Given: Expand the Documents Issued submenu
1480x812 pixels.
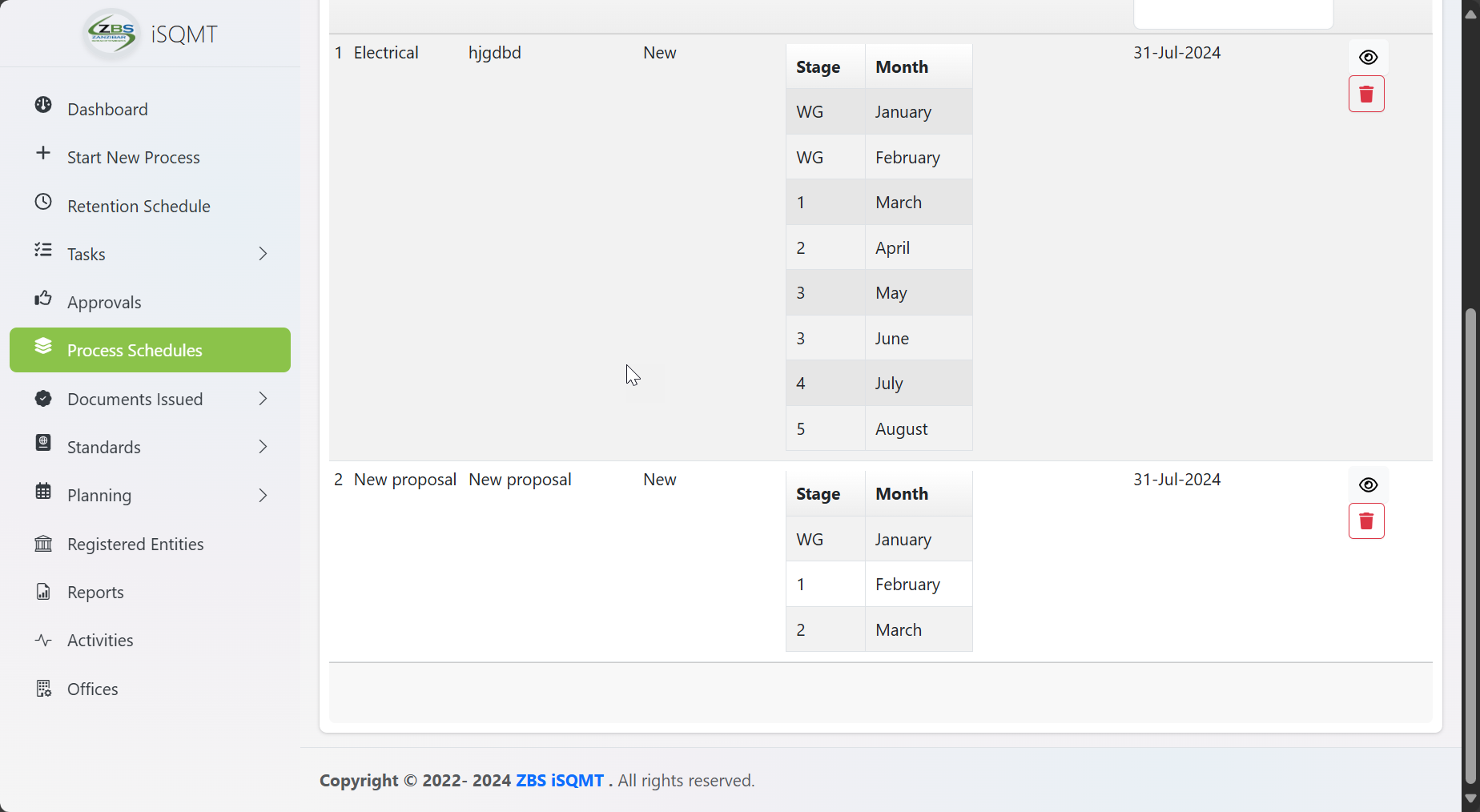Looking at the screenshot, I should (263, 399).
